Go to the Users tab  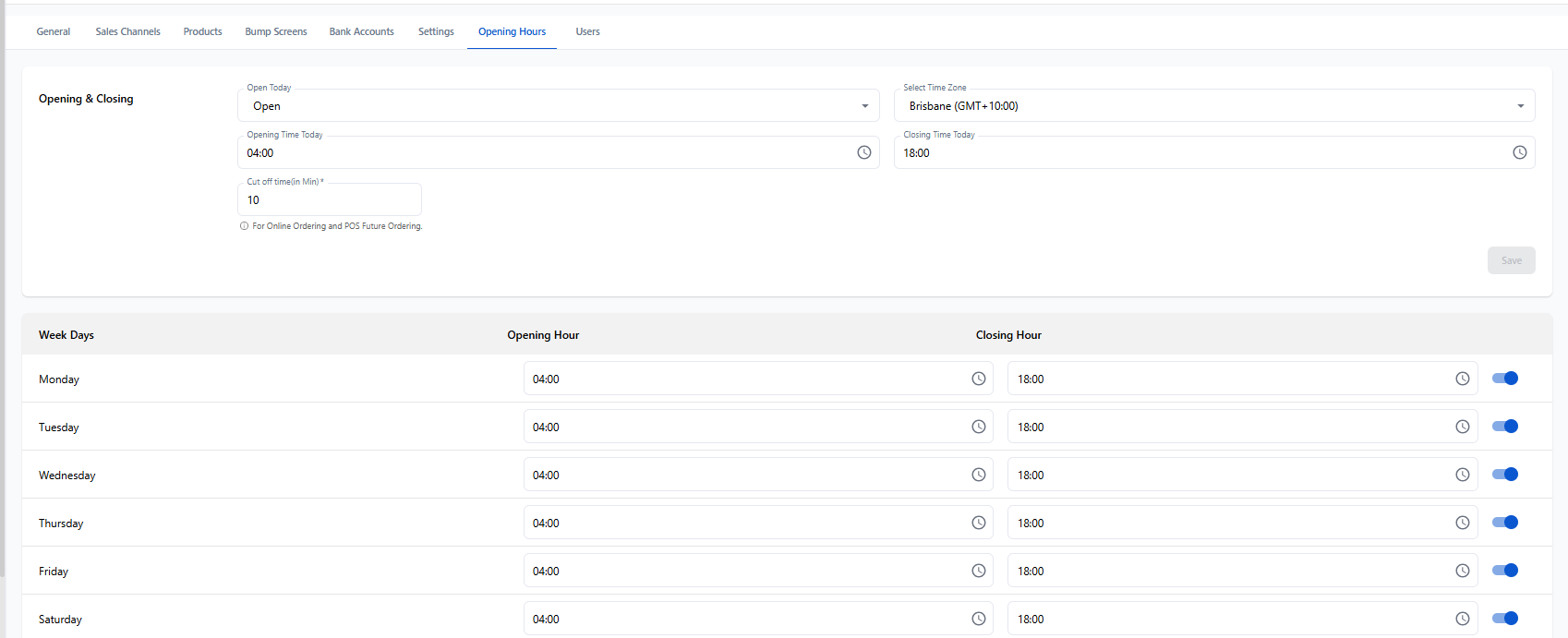(x=587, y=31)
